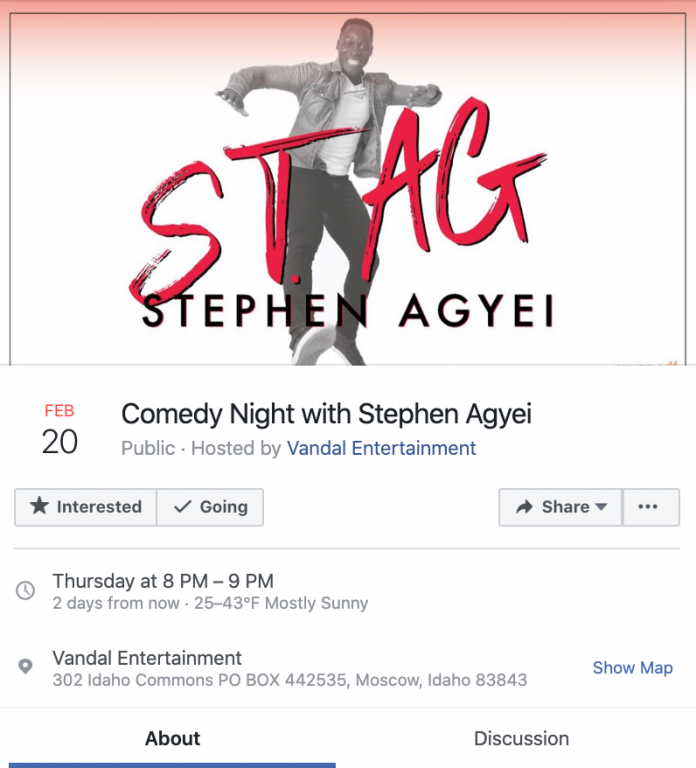
Task: Click the Thursday at 8 PM – 9 PM time
Action: pos(163,581)
